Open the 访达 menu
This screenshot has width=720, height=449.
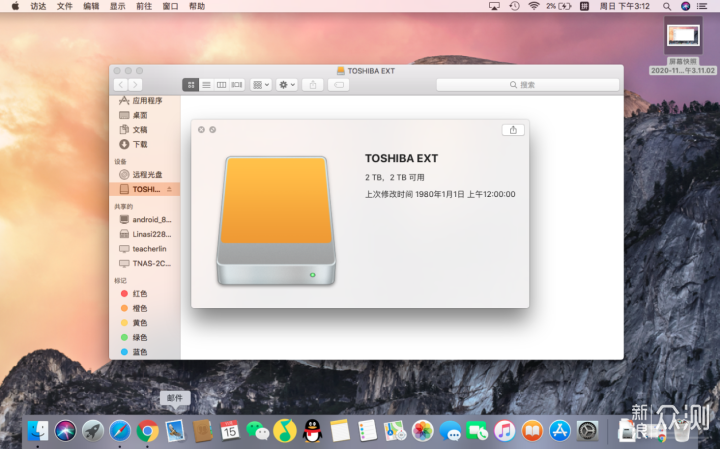point(38,6)
